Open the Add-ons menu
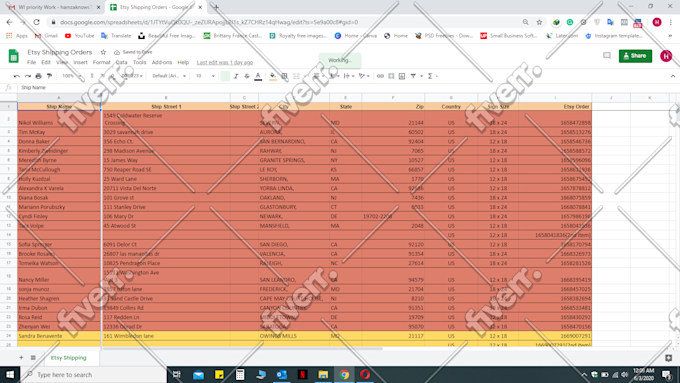680x383 pixels. pyautogui.click(x=162, y=62)
